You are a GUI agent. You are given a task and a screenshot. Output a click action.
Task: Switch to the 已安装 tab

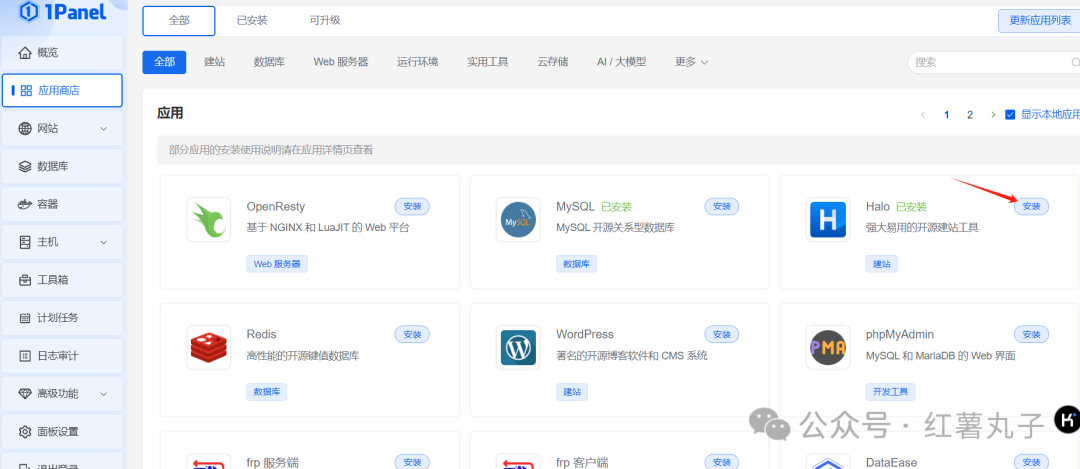(x=252, y=21)
